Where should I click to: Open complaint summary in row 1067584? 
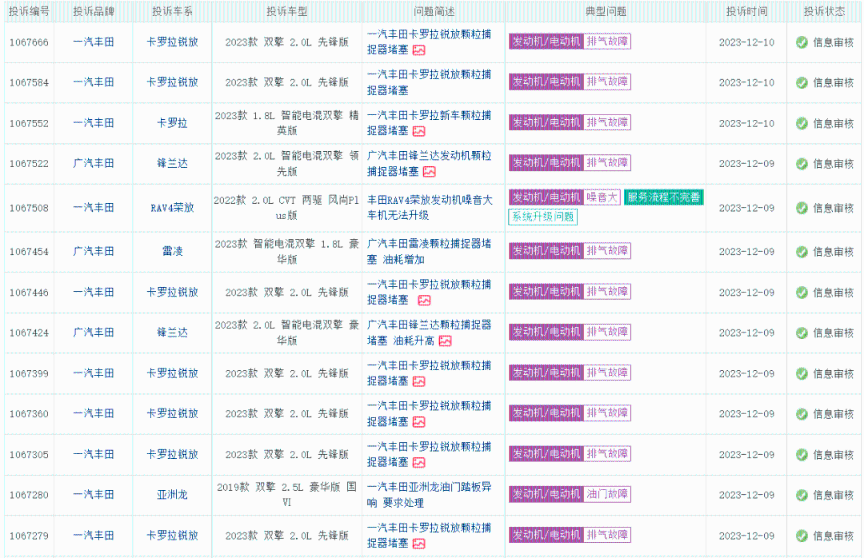click(429, 82)
